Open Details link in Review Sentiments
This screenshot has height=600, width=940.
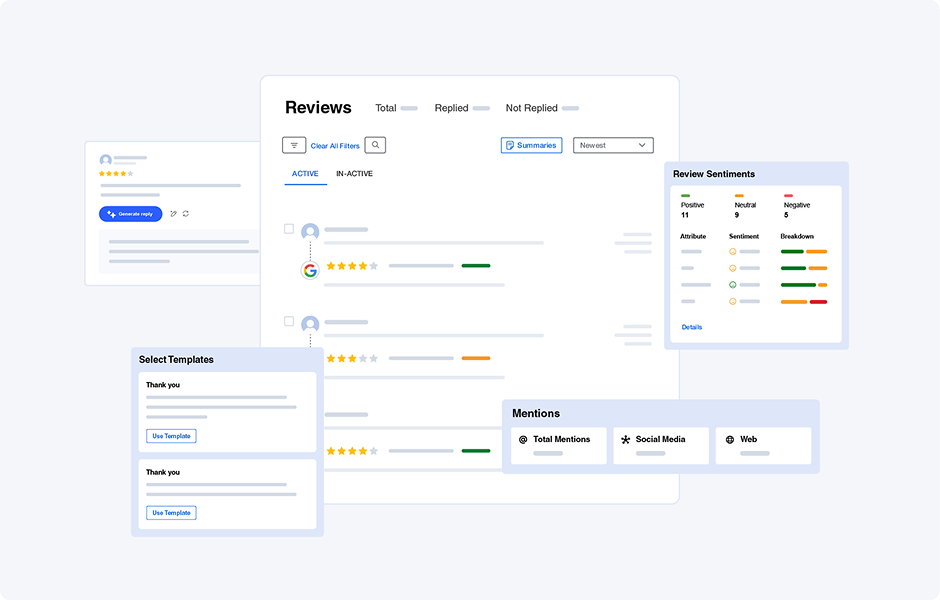pyautogui.click(x=692, y=327)
